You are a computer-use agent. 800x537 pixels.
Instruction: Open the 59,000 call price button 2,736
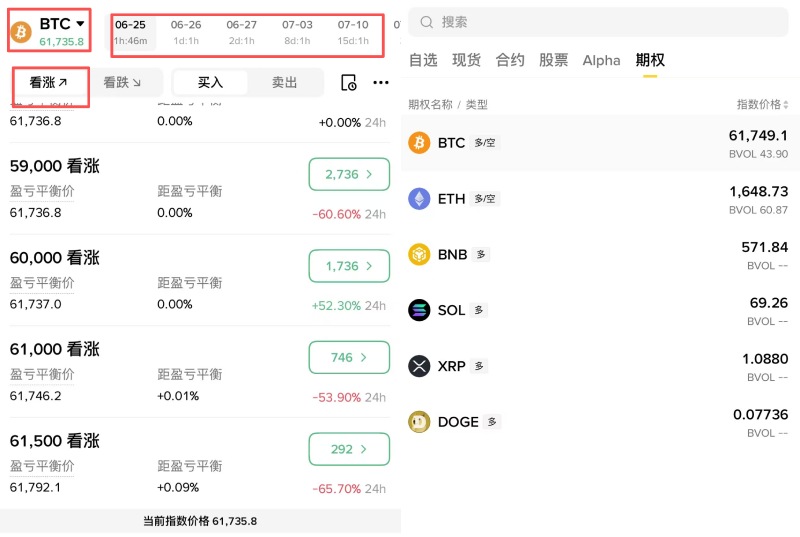click(349, 174)
